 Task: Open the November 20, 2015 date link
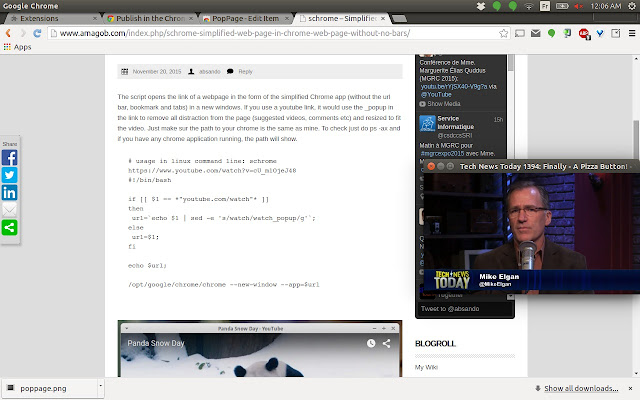[x=157, y=71]
